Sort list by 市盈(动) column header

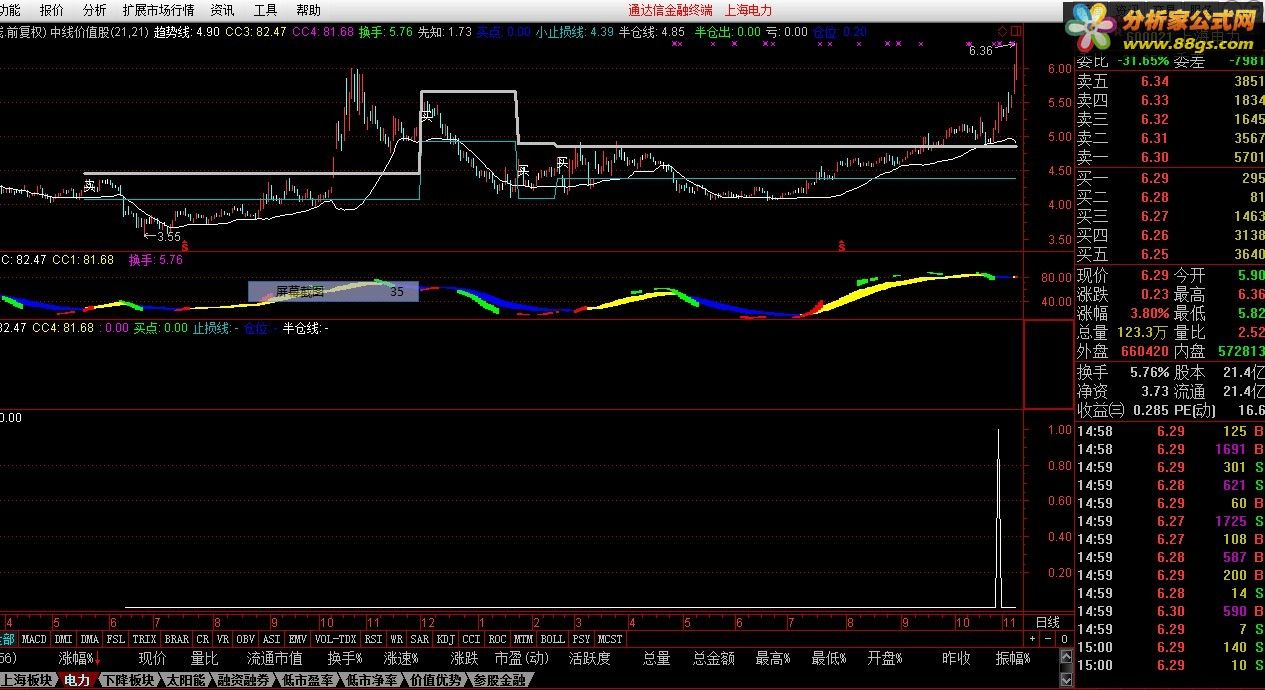[522, 658]
